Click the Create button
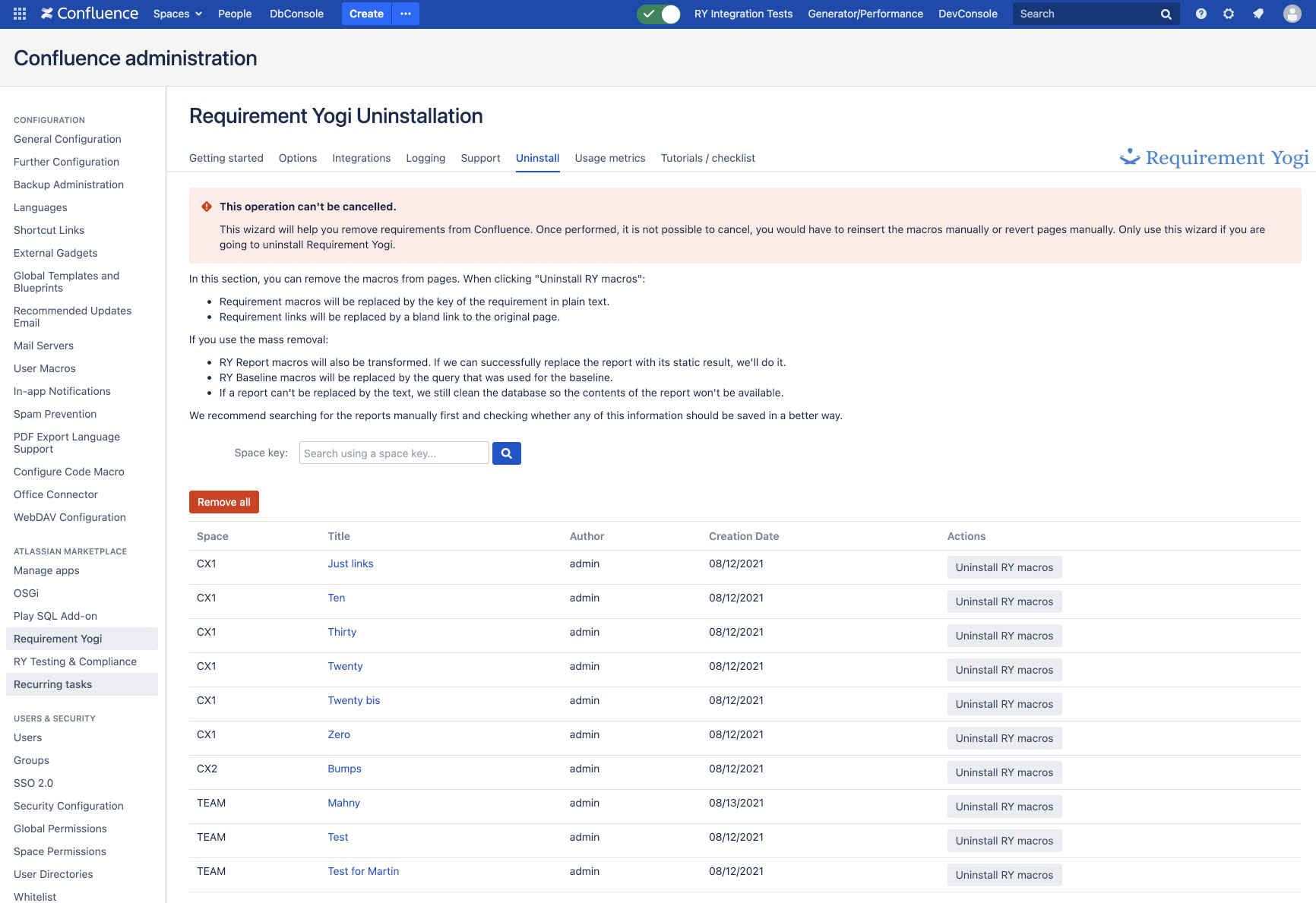The height and width of the screenshot is (903, 1316). click(x=366, y=14)
